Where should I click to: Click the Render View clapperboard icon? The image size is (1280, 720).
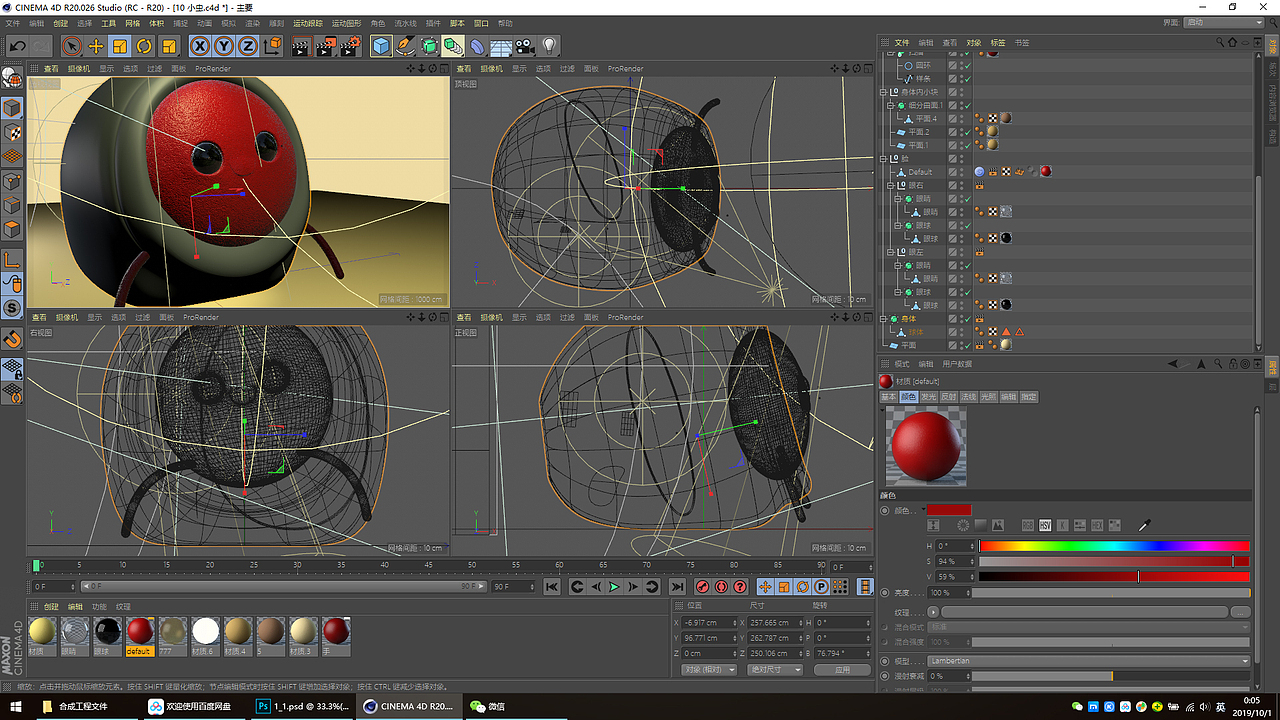pyautogui.click(x=301, y=46)
